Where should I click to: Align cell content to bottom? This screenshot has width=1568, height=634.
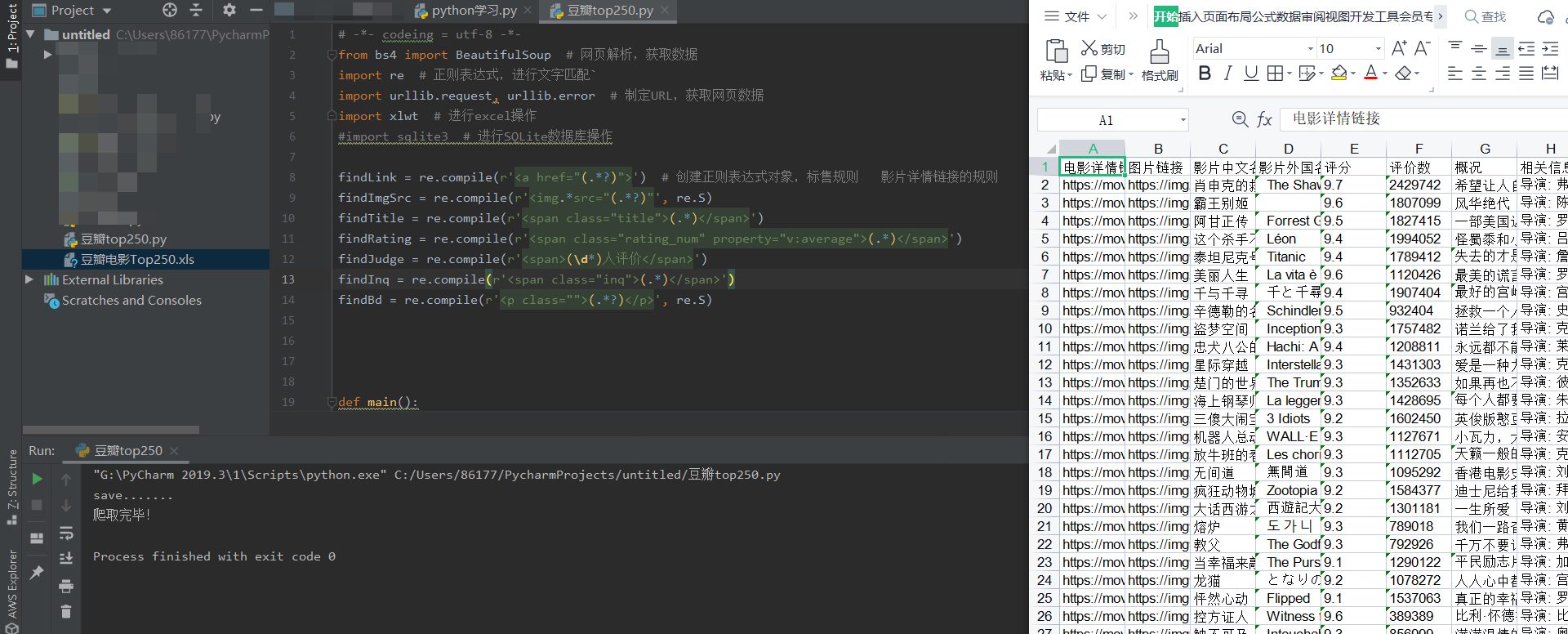coord(1502,48)
